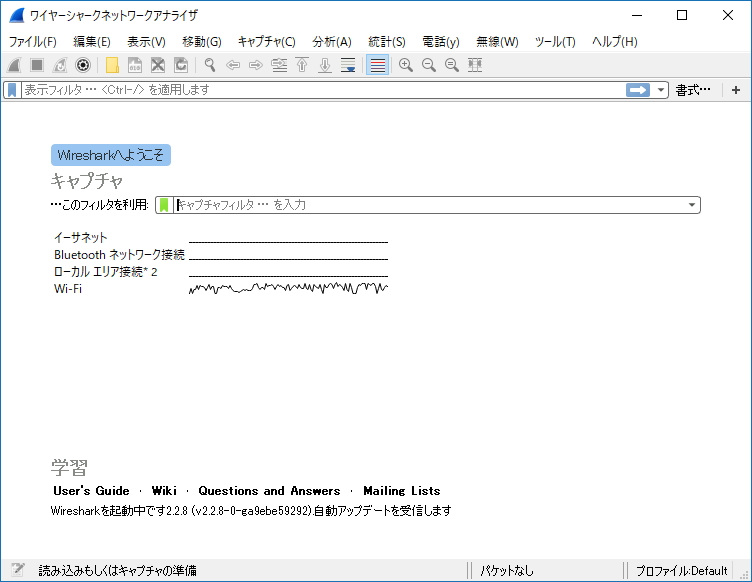The width and height of the screenshot is (752, 582).
Task: Click the display filter input field
Action: (324, 90)
